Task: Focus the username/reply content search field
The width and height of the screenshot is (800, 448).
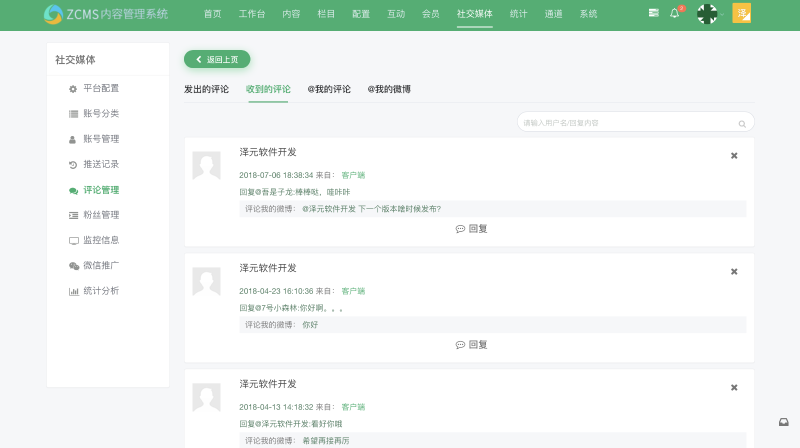Action: (x=635, y=122)
